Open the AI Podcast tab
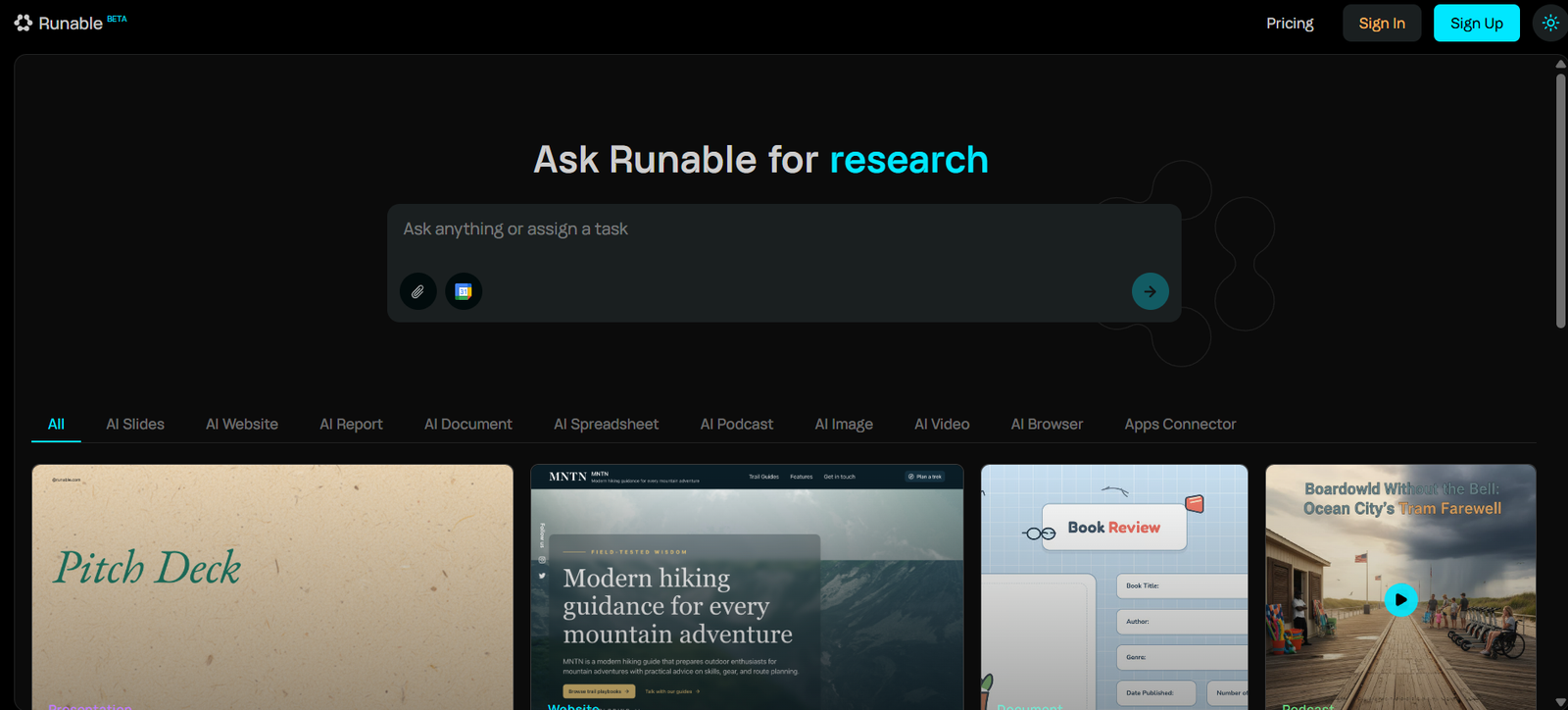 [736, 424]
